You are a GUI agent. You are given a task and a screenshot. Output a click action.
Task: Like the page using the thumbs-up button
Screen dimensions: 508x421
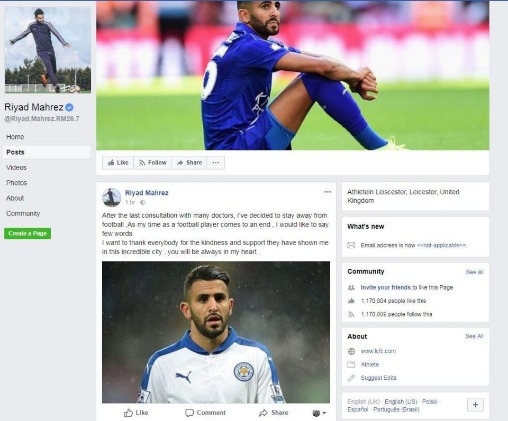point(118,163)
